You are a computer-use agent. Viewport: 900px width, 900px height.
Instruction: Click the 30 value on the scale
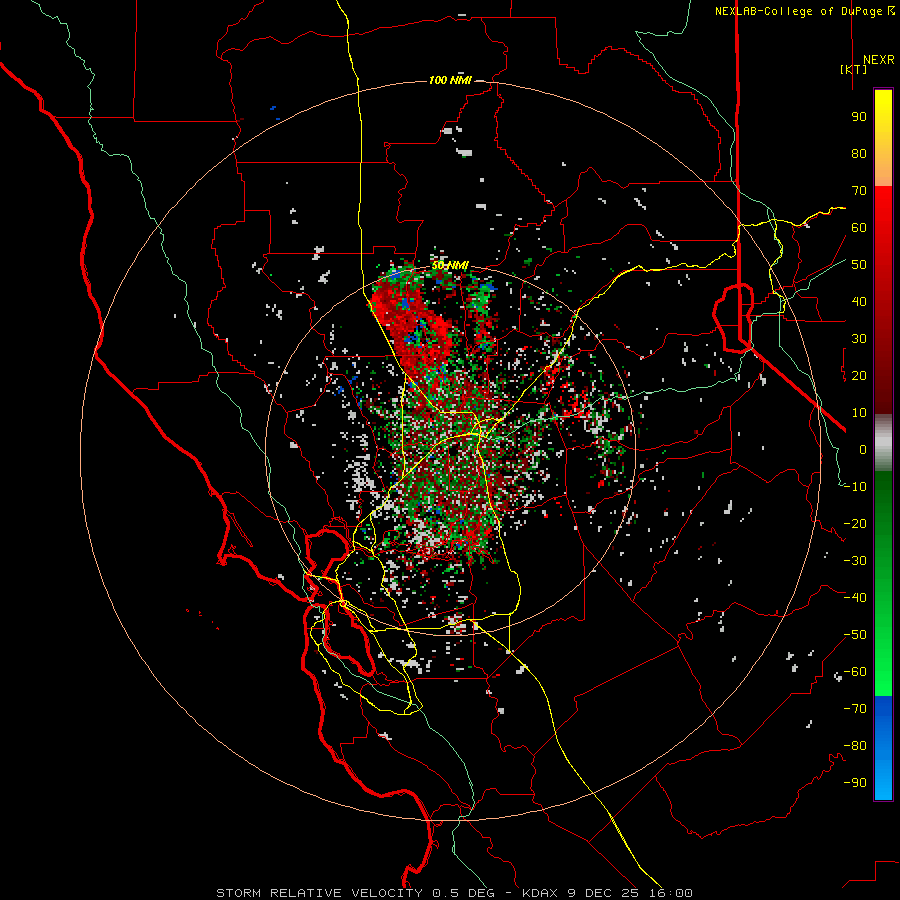pos(859,339)
